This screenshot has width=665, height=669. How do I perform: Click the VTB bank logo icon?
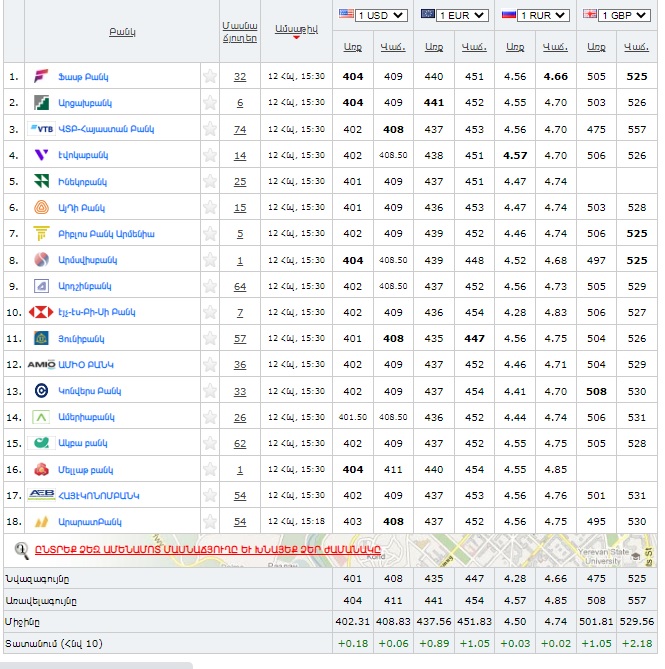click(x=41, y=129)
